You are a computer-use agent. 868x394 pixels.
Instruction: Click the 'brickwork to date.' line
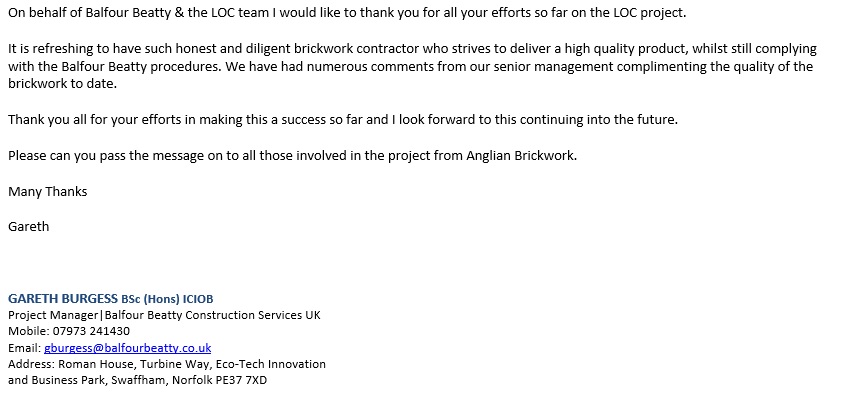(63, 84)
